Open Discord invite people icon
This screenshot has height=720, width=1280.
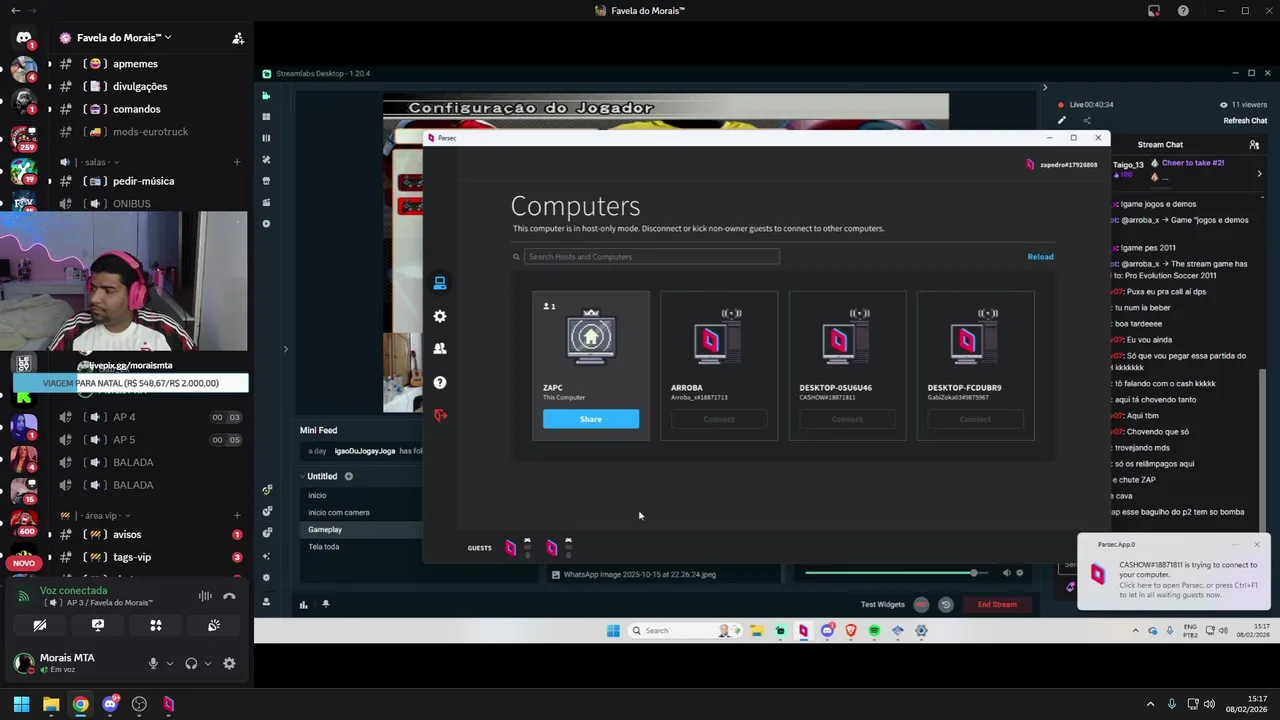(x=238, y=38)
